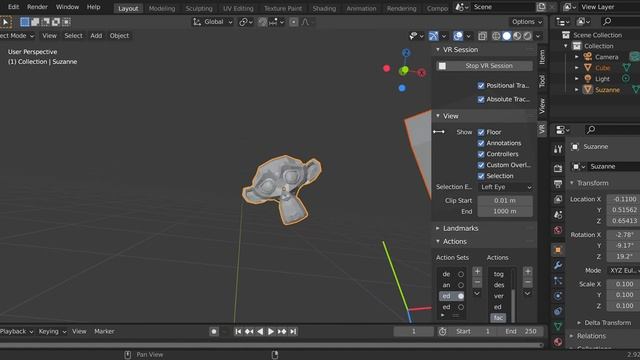Open the Modeling workspace tab
The height and width of the screenshot is (360, 640).
[x=162, y=8]
